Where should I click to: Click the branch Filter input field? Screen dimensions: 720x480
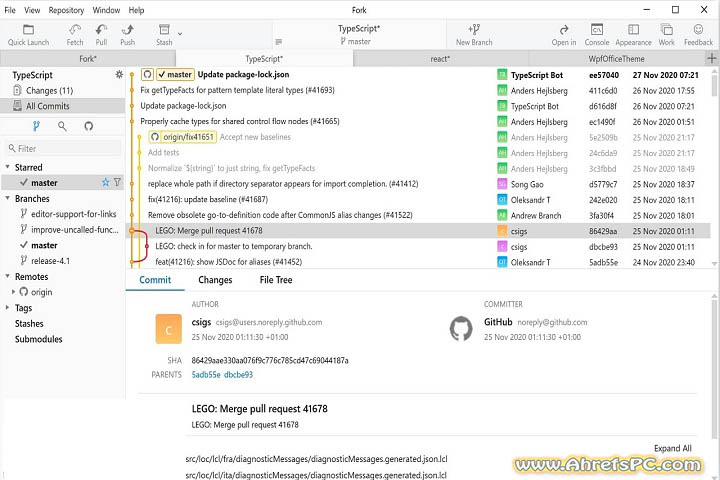coord(64,148)
